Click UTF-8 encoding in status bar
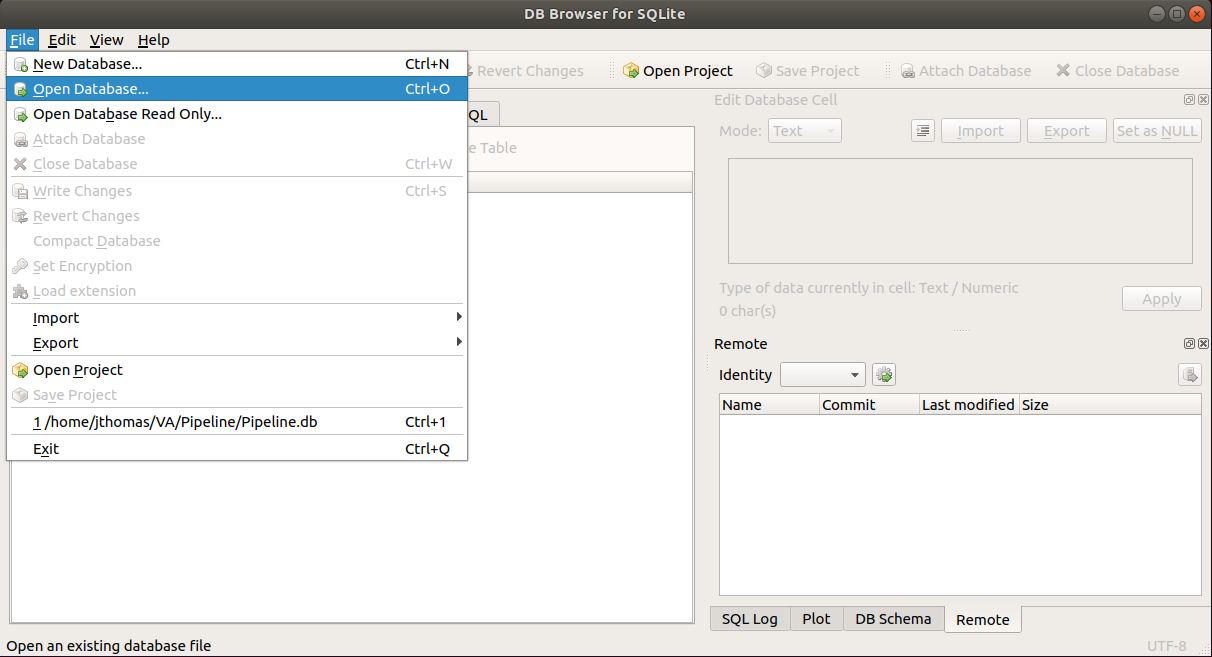The height and width of the screenshot is (657, 1212). pos(1167,646)
